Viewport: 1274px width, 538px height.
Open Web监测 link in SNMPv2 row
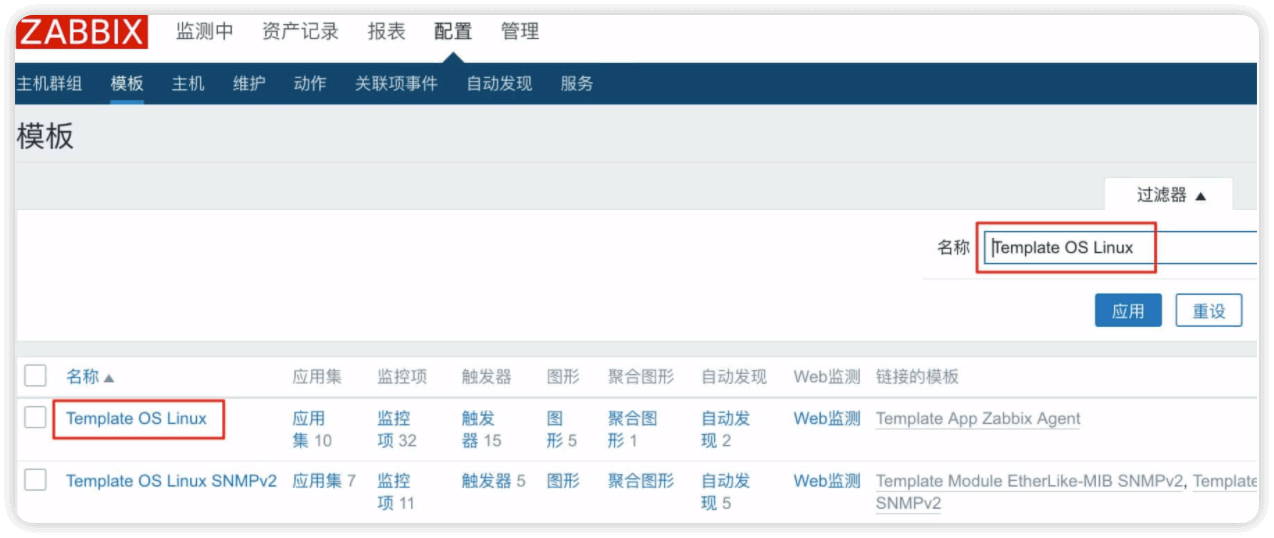(x=827, y=481)
